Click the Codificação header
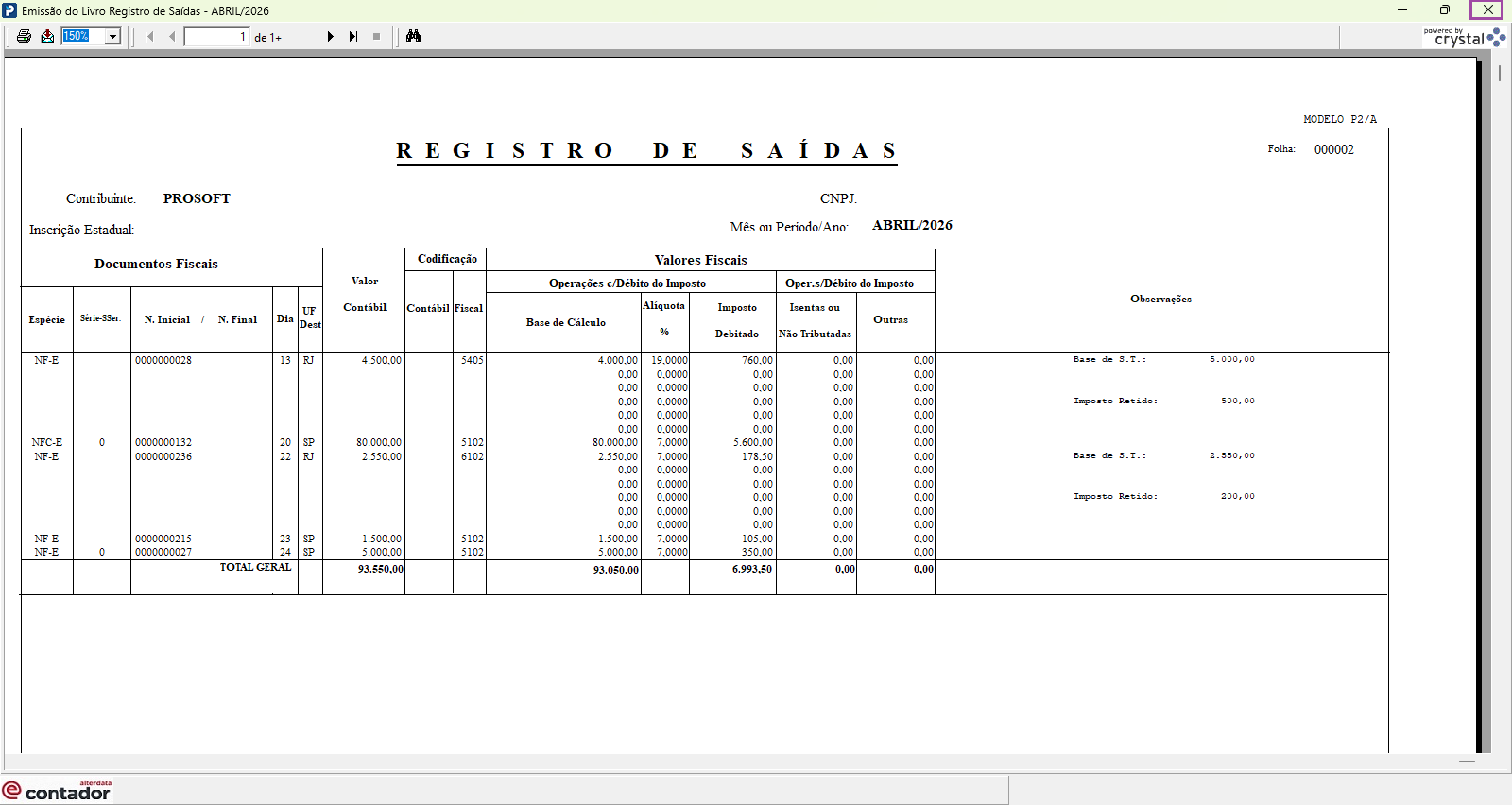Screen dimensions: 1512x805 447,259
